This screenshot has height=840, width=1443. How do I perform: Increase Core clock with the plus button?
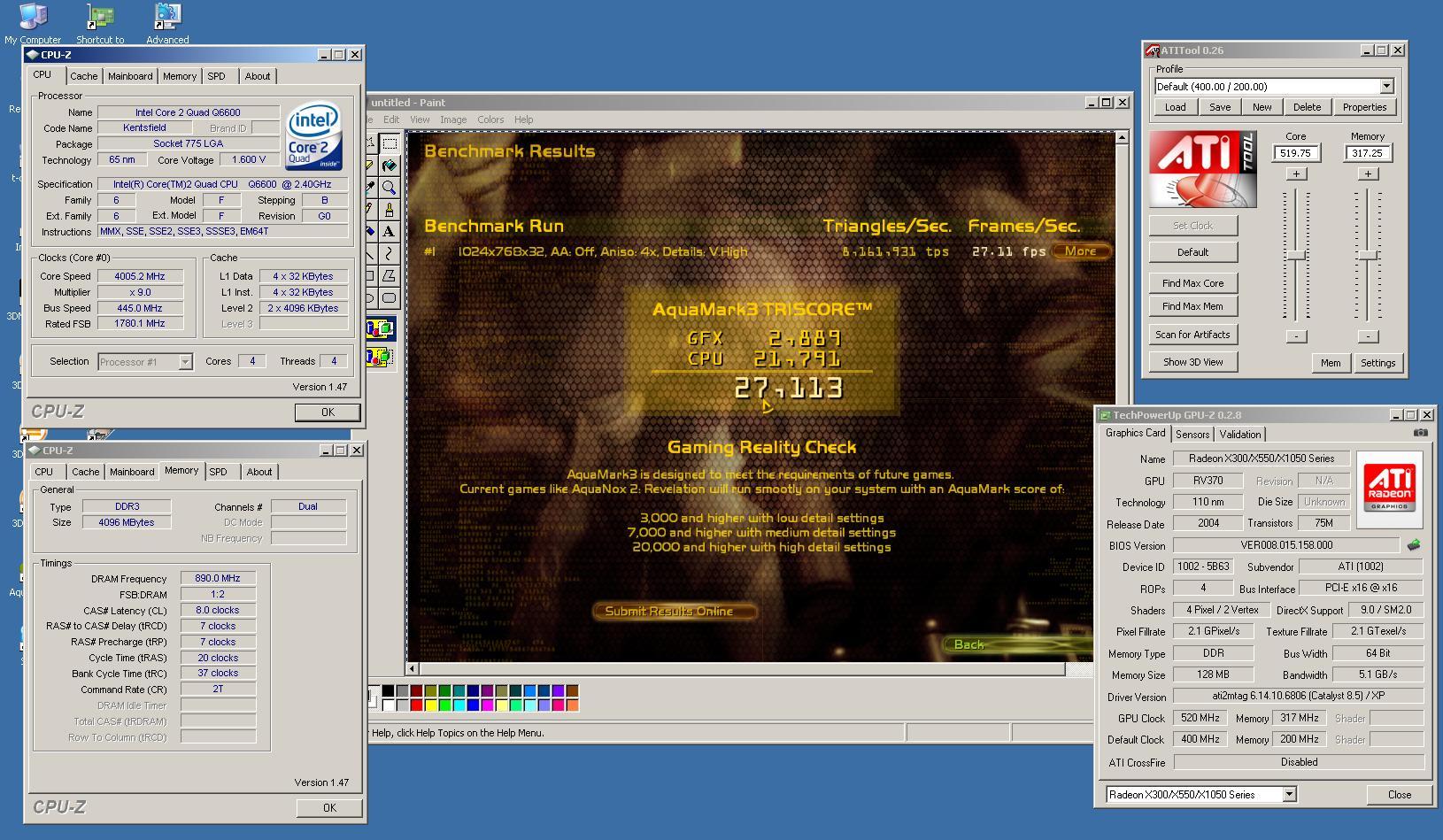1296,173
